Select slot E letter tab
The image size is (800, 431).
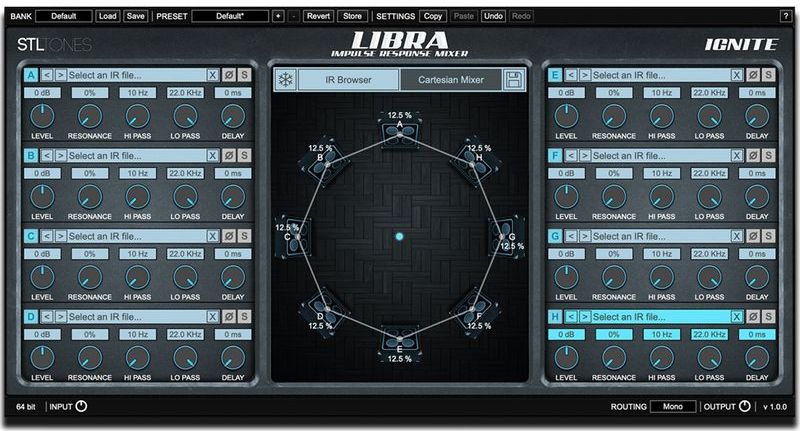point(555,75)
